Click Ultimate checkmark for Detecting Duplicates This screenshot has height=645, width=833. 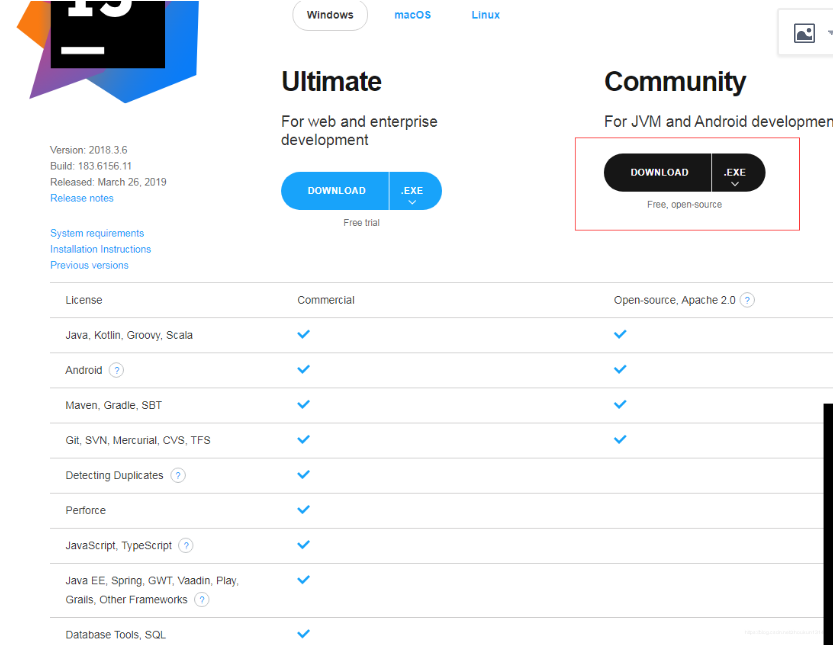click(x=303, y=474)
